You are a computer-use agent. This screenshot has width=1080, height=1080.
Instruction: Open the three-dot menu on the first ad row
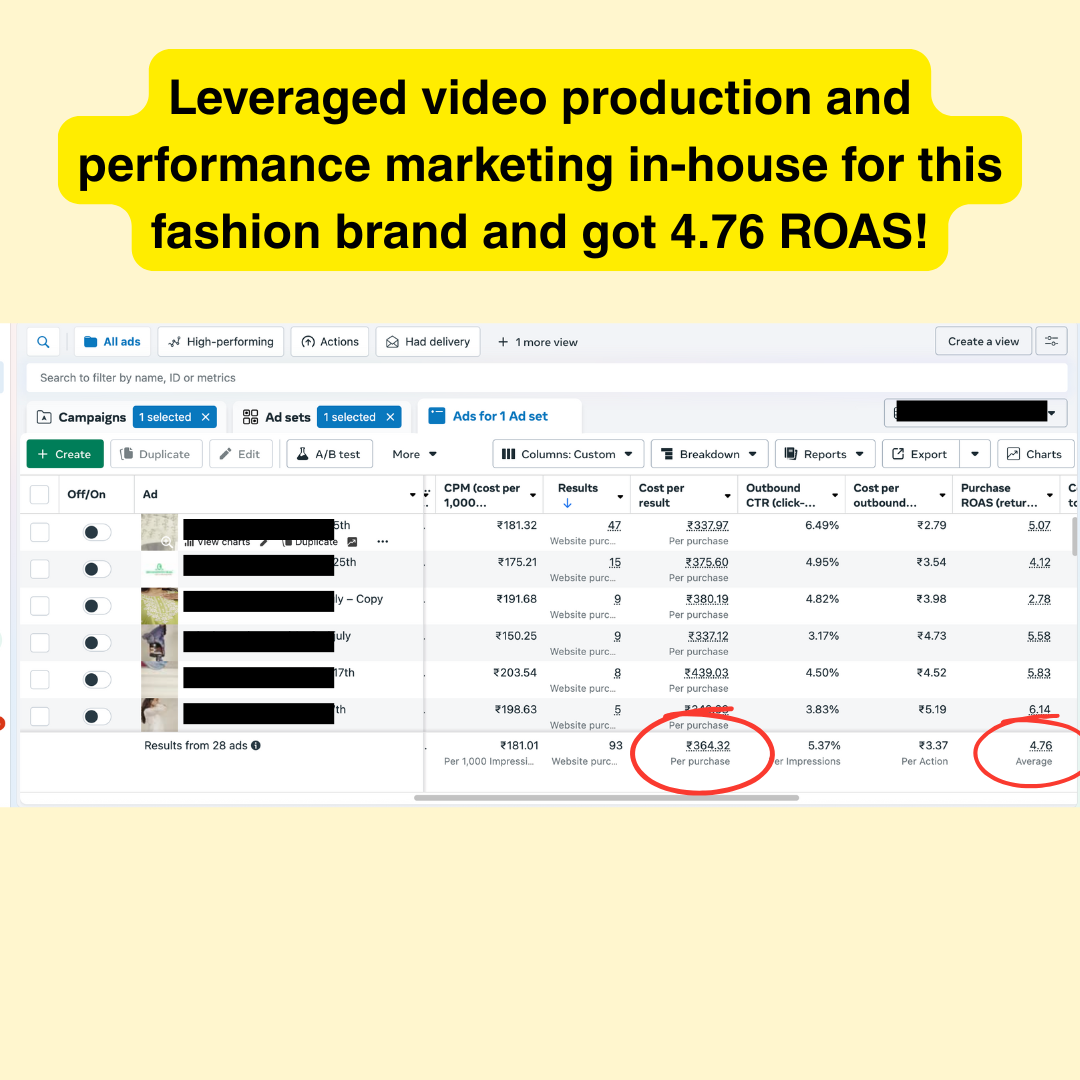coord(383,541)
